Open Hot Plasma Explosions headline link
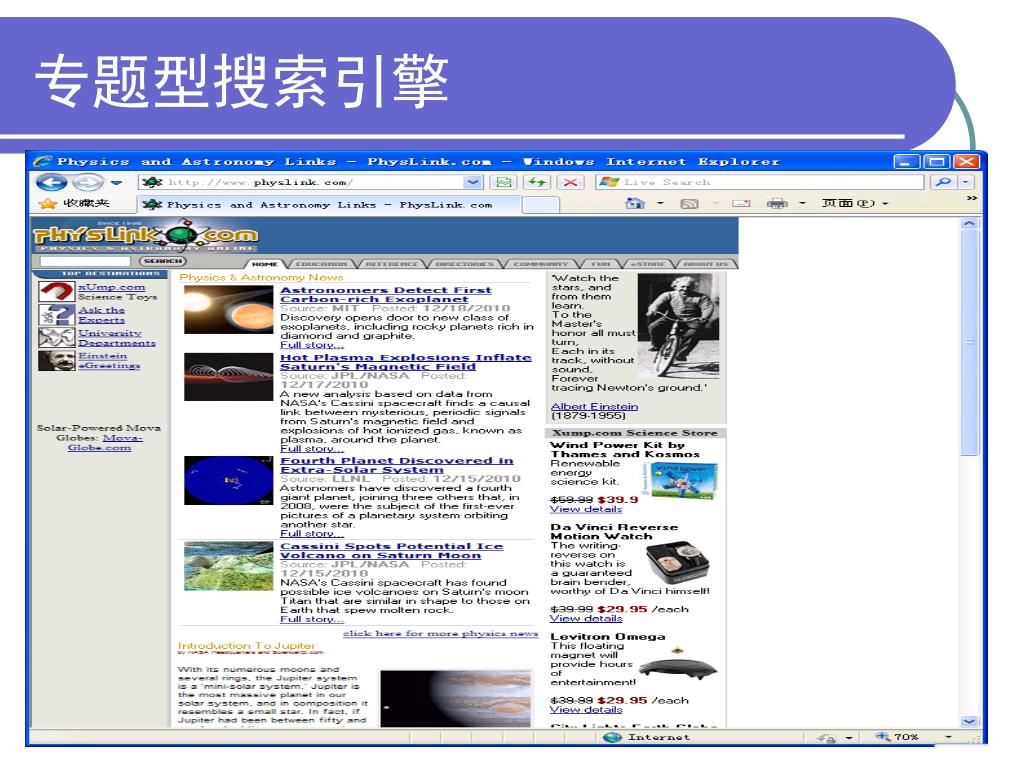Screen dimensions: 1024x768 (x=406, y=362)
